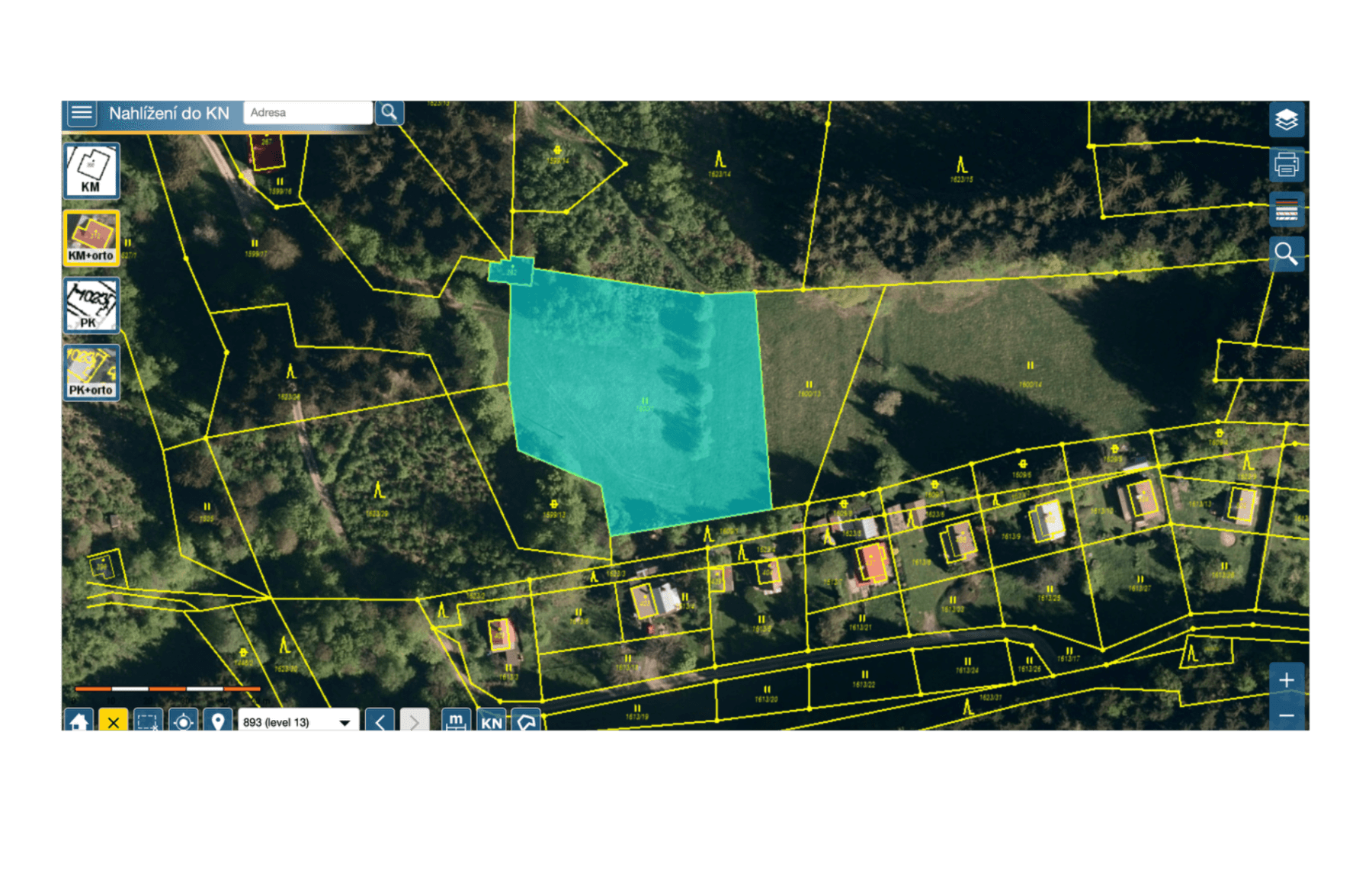Open the measurement tool
Viewport: 1372px width, 893px height.
(456, 721)
